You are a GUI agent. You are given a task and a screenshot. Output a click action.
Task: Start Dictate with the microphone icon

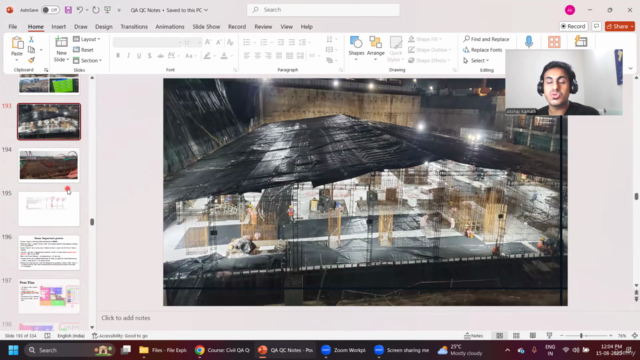529,42
